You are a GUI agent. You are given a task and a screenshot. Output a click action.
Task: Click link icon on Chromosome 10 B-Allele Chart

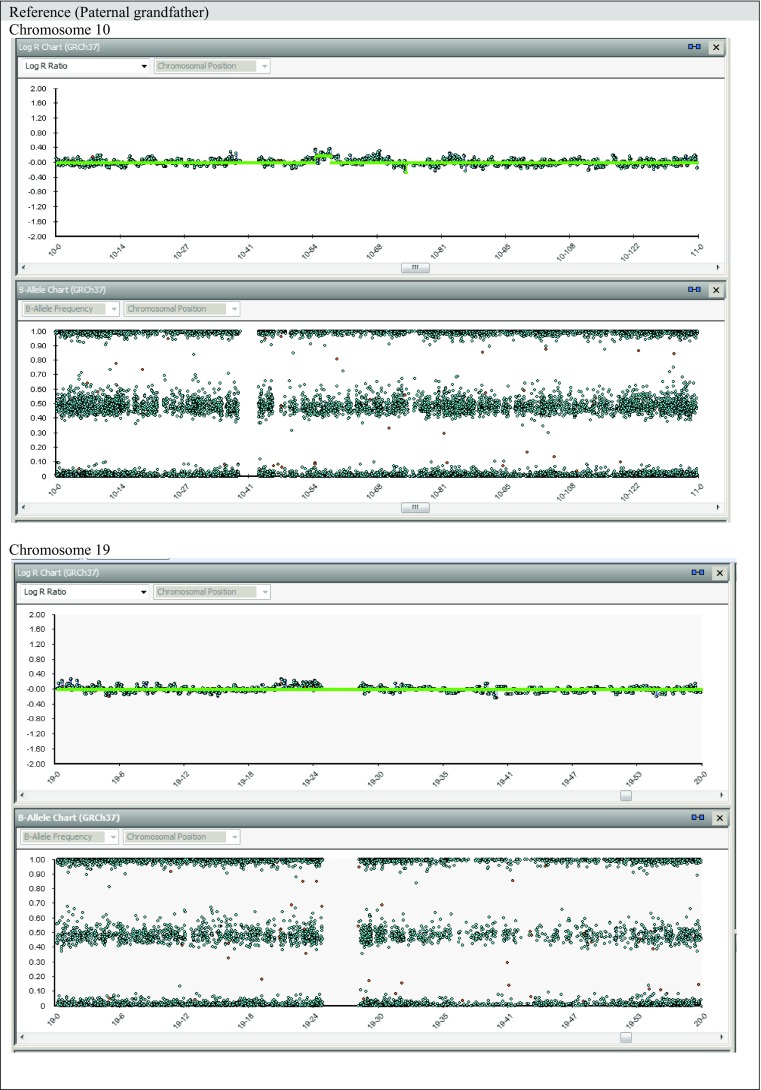[x=693, y=289]
